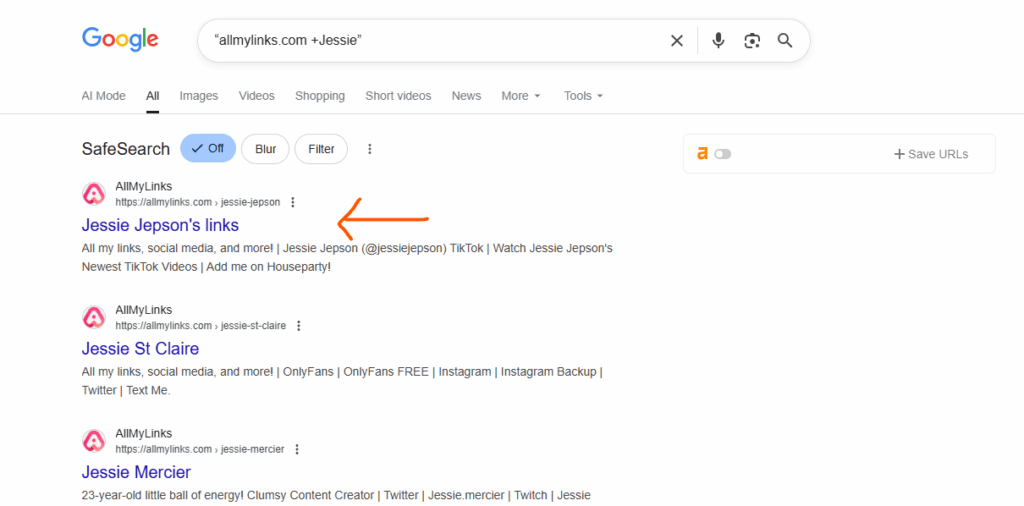This screenshot has height=506, width=1024.
Task: Set SafeSearch to Blur
Action: point(265,149)
